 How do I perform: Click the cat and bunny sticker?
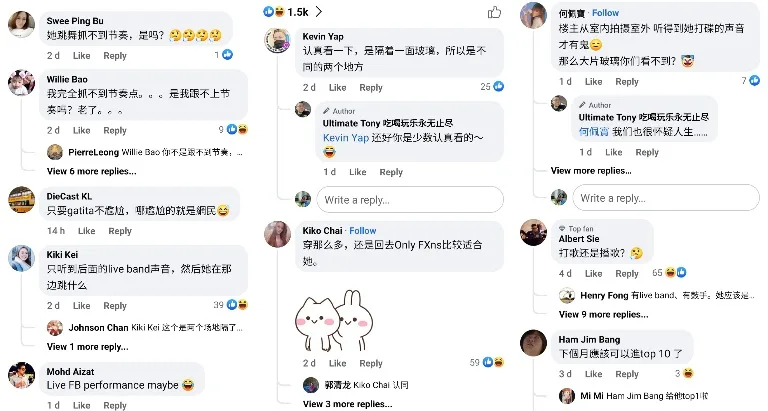(x=334, y=320)
